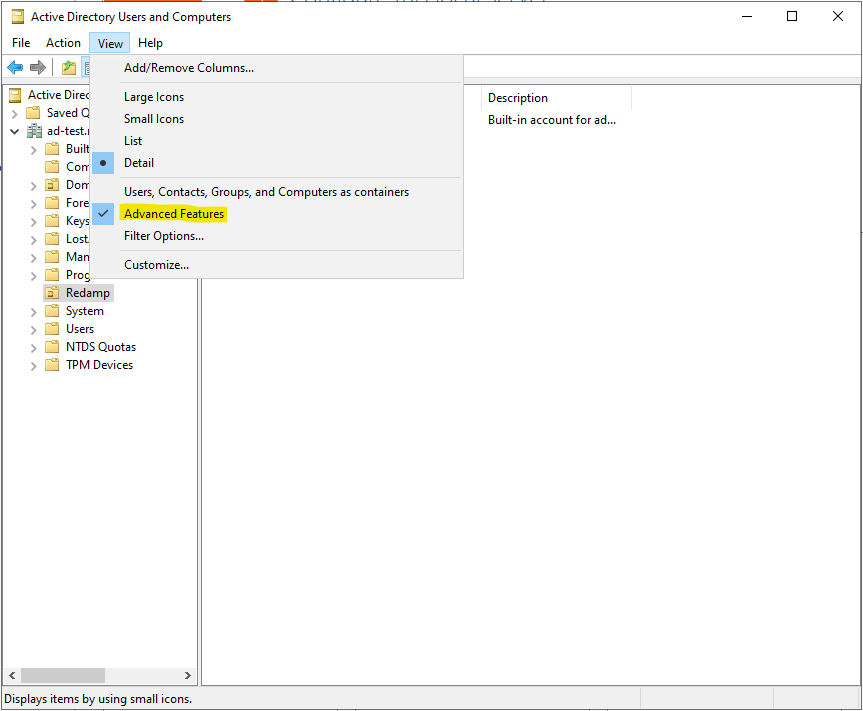Image resolution: width=863 pixels, height=711 pixels.
Task: Collapse the ad-test domain node
Action: click(x=15, y=131)
